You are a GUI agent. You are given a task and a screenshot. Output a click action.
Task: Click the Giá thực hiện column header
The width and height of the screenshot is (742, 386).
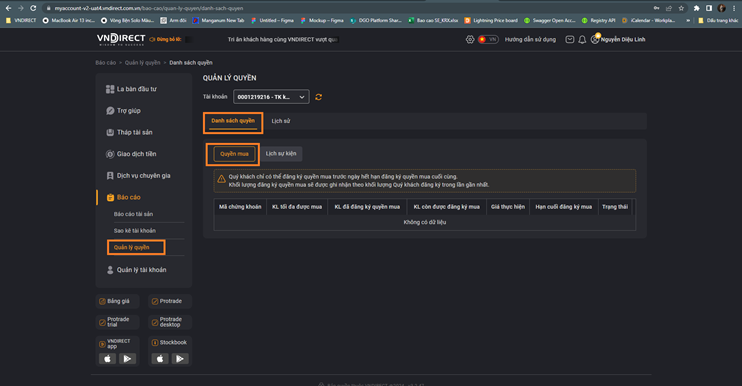click(x=508, y=207)
